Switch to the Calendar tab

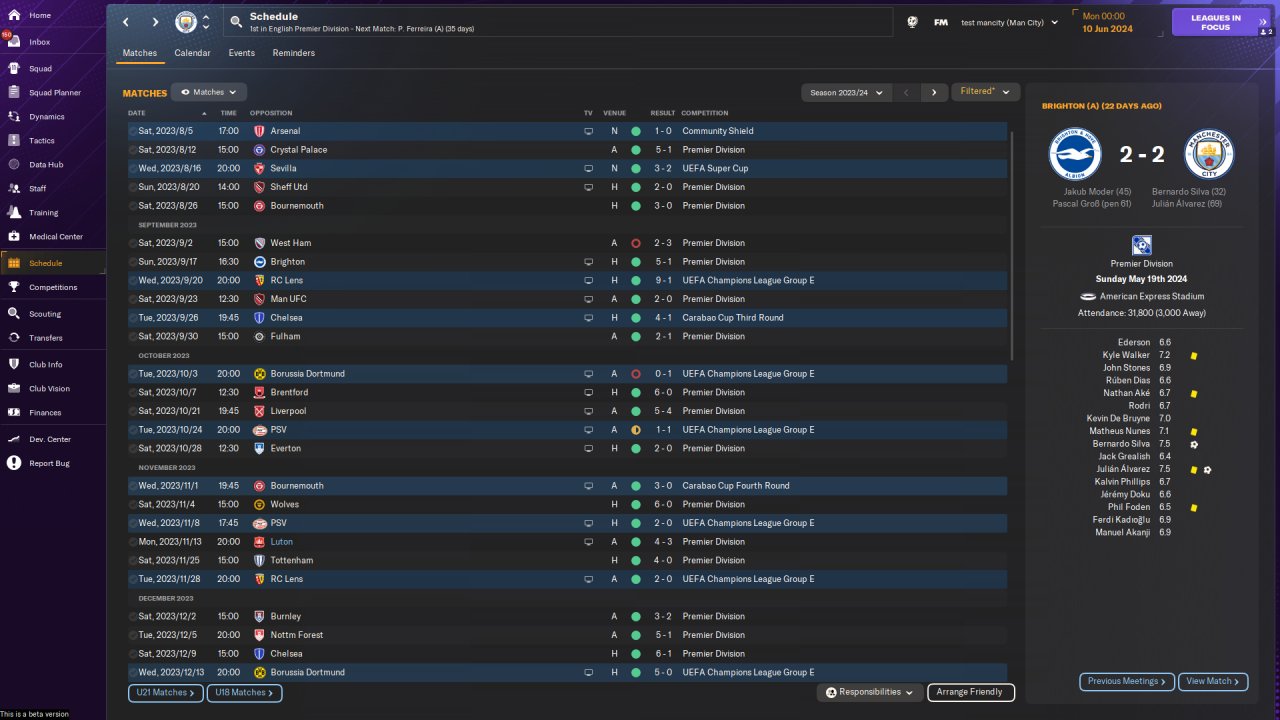point(192,53)
